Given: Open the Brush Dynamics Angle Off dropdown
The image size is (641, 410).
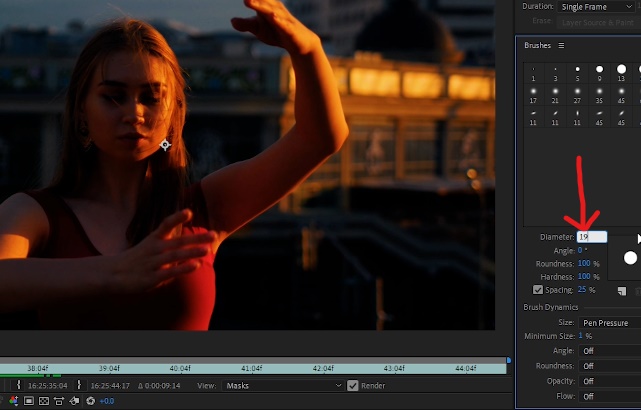Looking at the screenshot, I should (610, 351).
